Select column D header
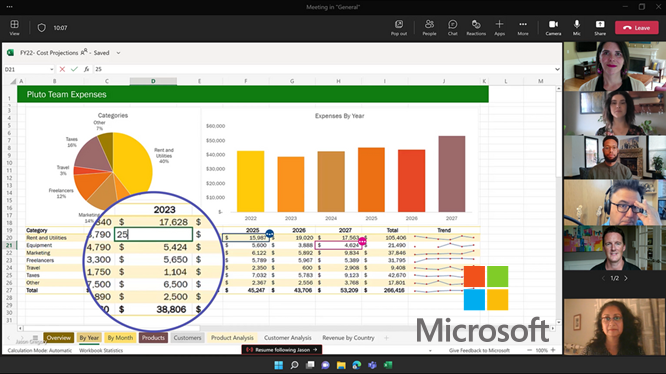Viewport: 666px width, 374px height. (x=153, y=81)
